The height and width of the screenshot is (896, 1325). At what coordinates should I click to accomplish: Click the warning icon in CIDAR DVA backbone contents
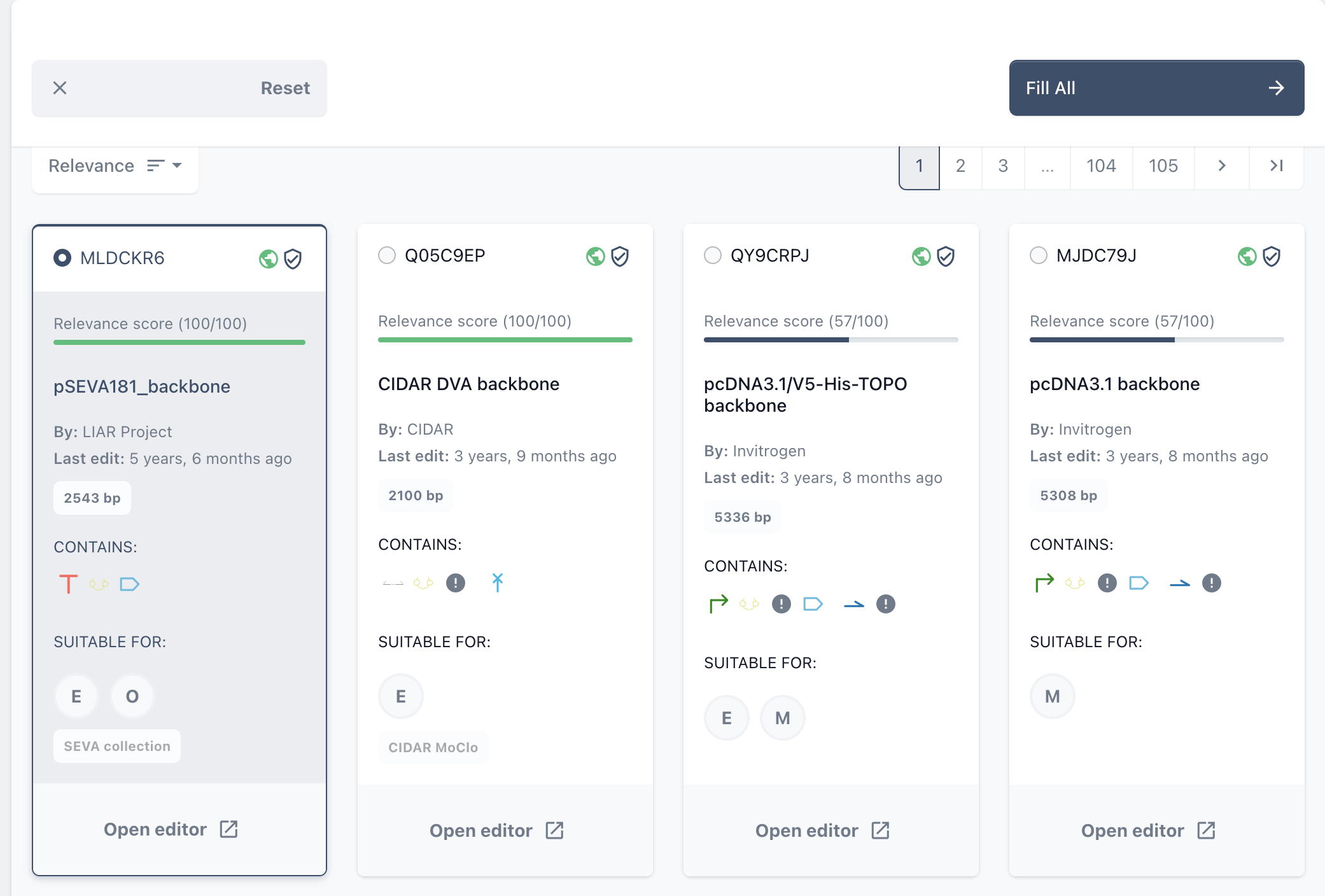coord(456,582)
